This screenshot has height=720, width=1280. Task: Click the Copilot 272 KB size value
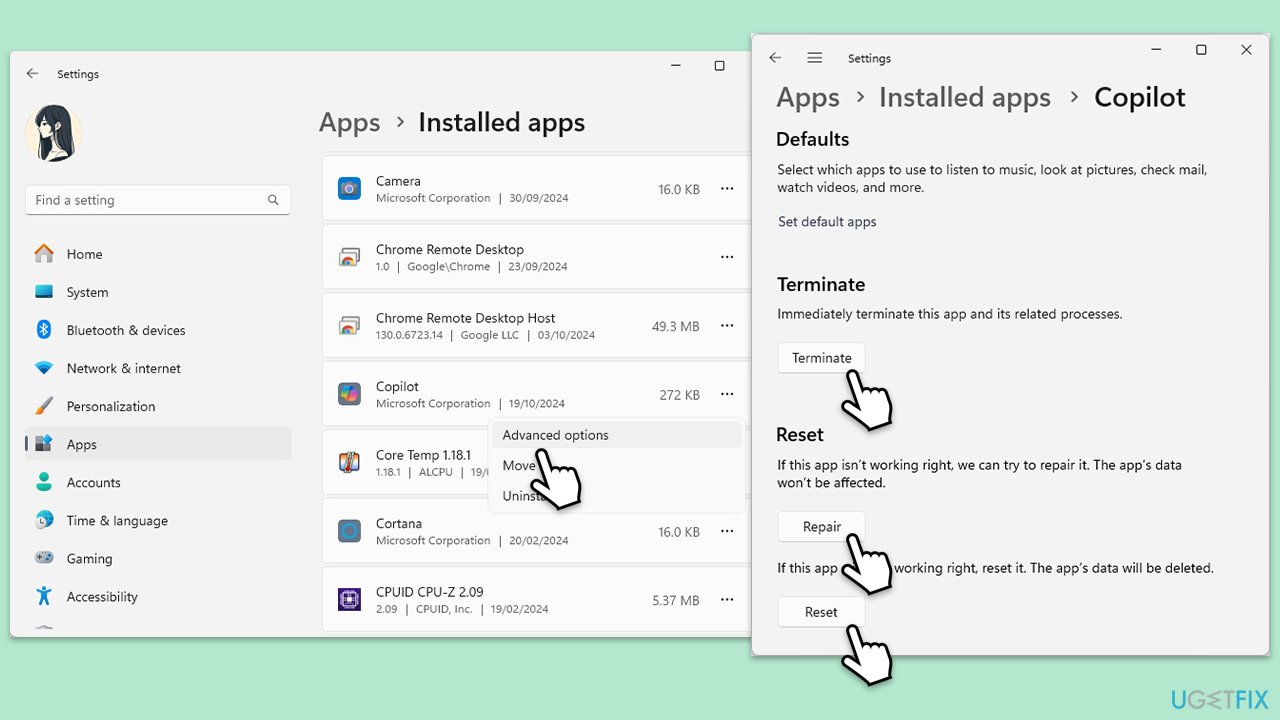coord(680,395)
